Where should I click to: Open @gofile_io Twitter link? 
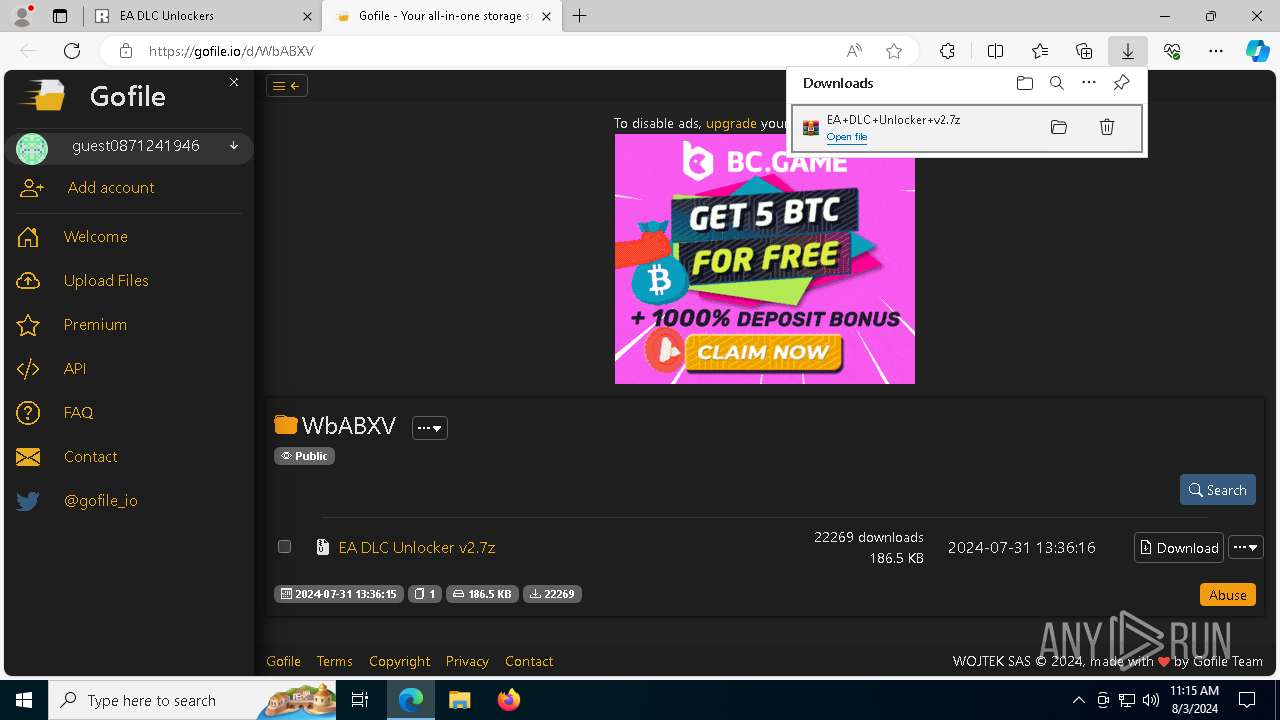click(x=100, y=501)
